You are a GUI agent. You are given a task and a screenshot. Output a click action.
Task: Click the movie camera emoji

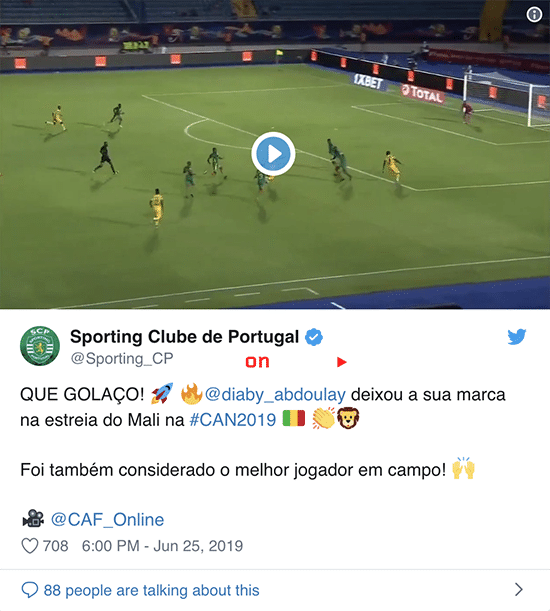tap(33, 519)
